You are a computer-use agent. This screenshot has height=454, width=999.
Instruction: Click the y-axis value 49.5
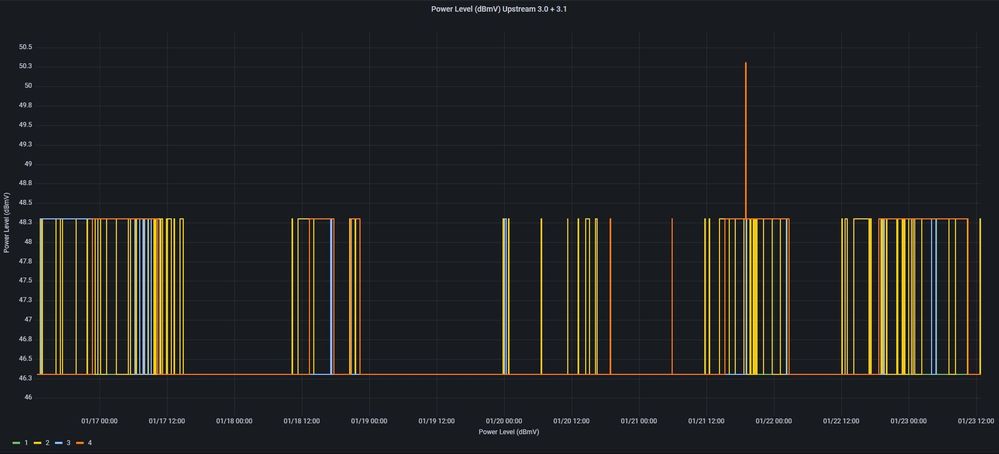coord(25,125)
